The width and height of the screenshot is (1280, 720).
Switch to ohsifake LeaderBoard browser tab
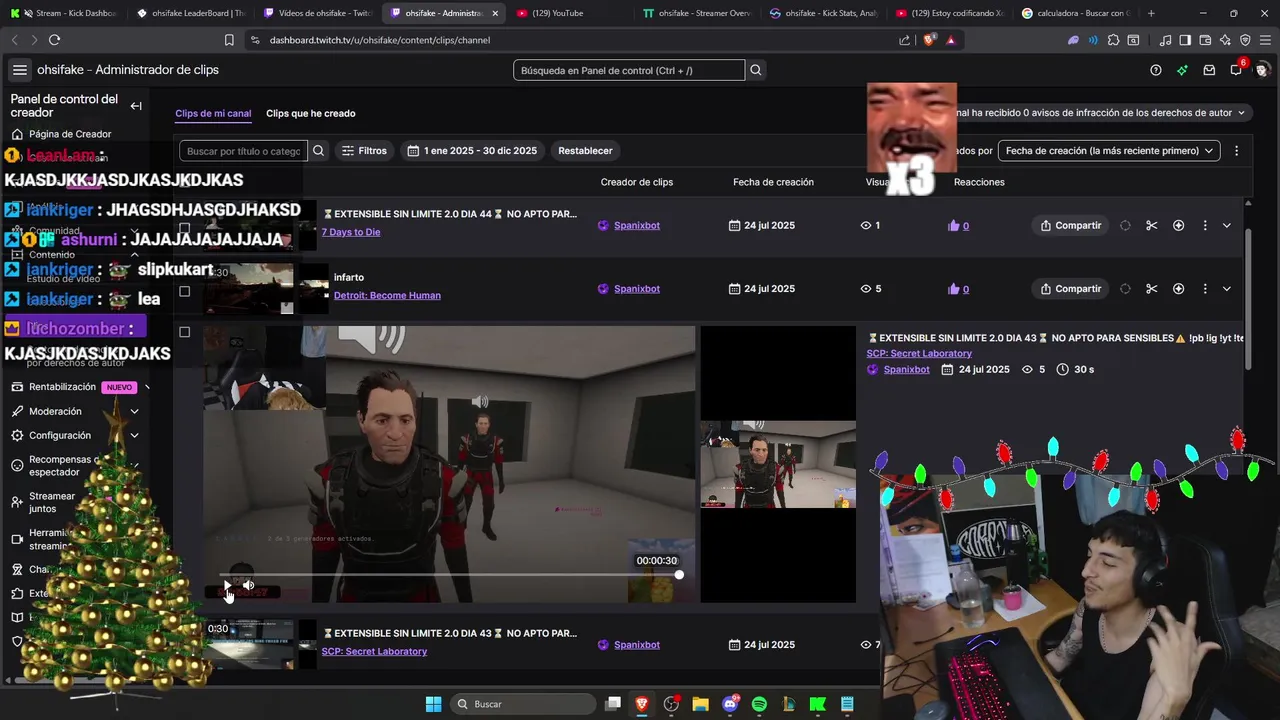pos(191,13)
